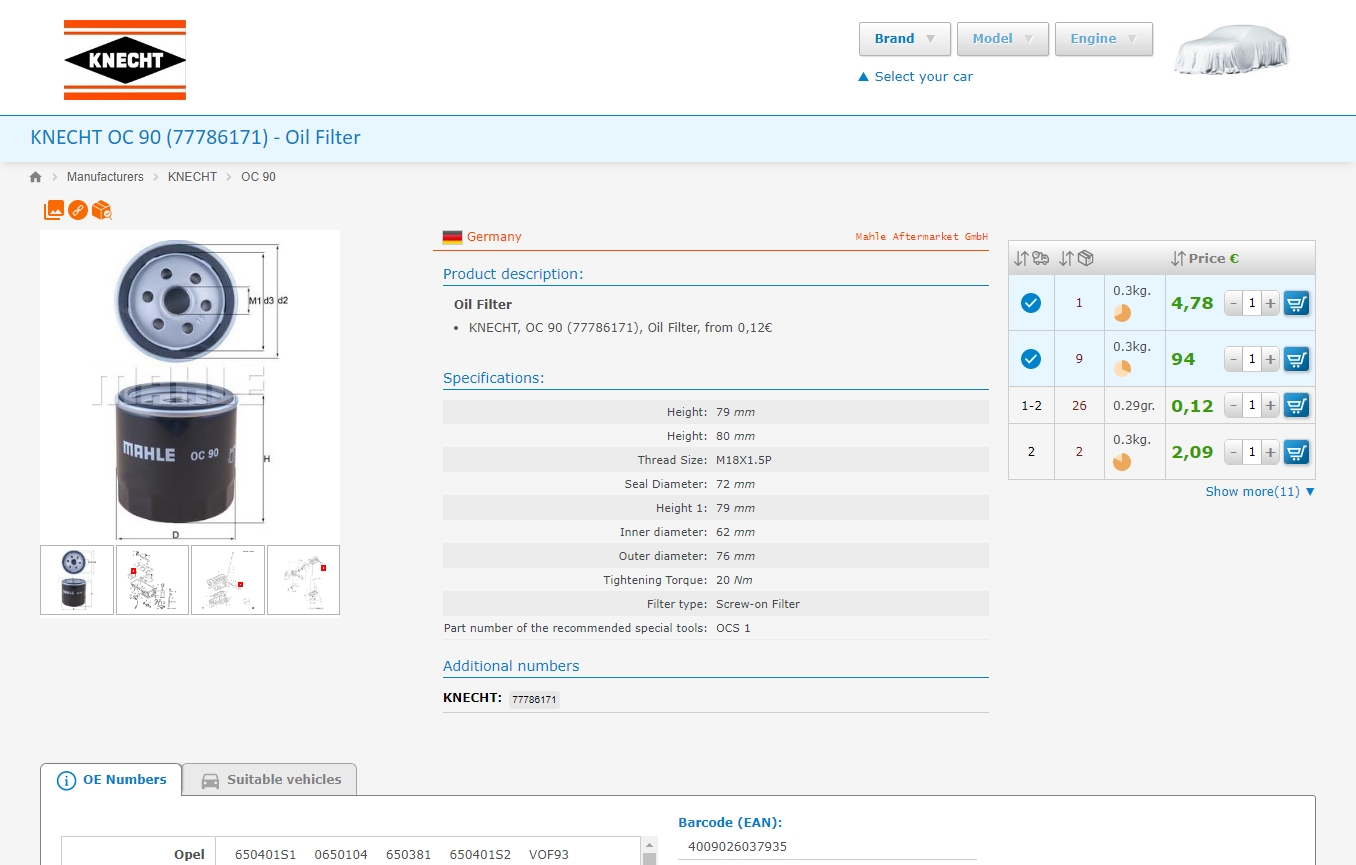The image size is (1356, 865).
Task: Click the 650401S1 Opel OE number
Action: coord(266,855)
